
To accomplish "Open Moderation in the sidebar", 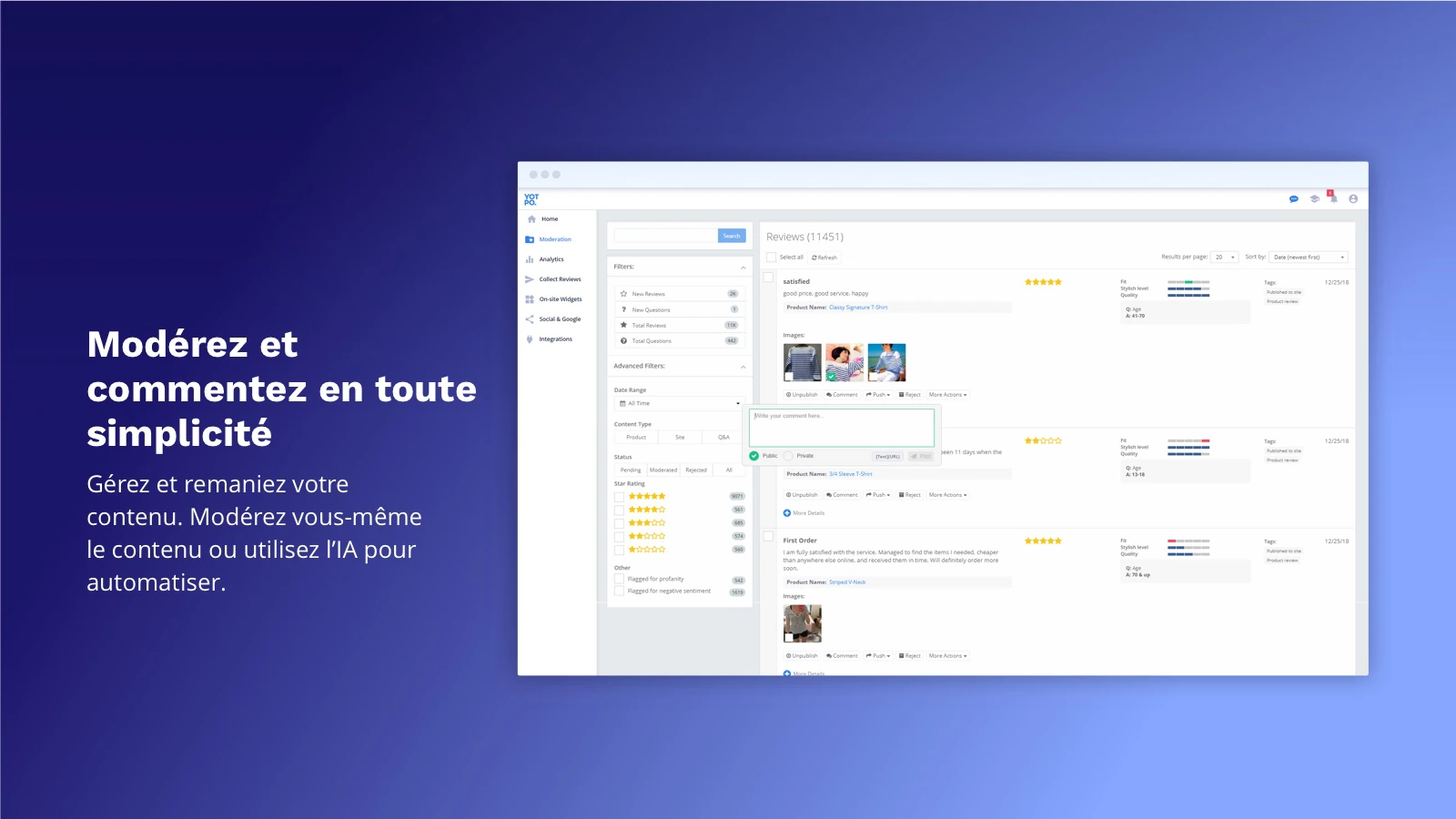I will (x=555, y=239).
